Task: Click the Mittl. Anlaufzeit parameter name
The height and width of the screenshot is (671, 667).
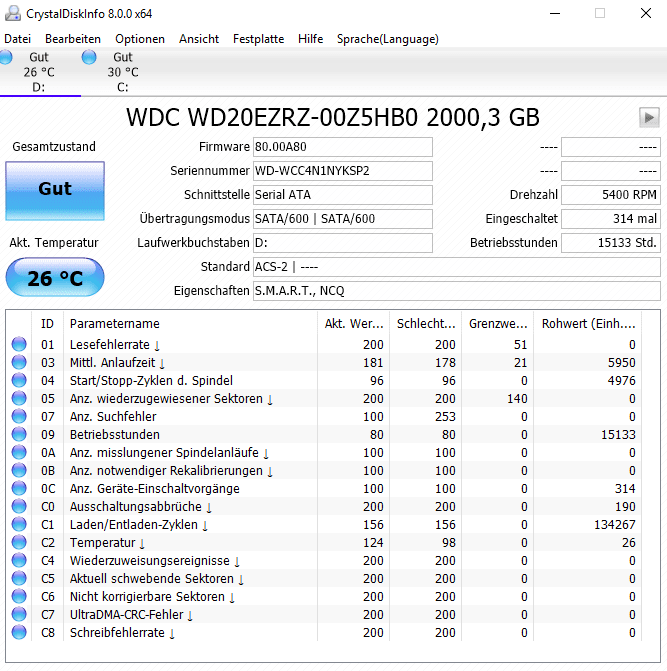Action: [x=113, y=362]
